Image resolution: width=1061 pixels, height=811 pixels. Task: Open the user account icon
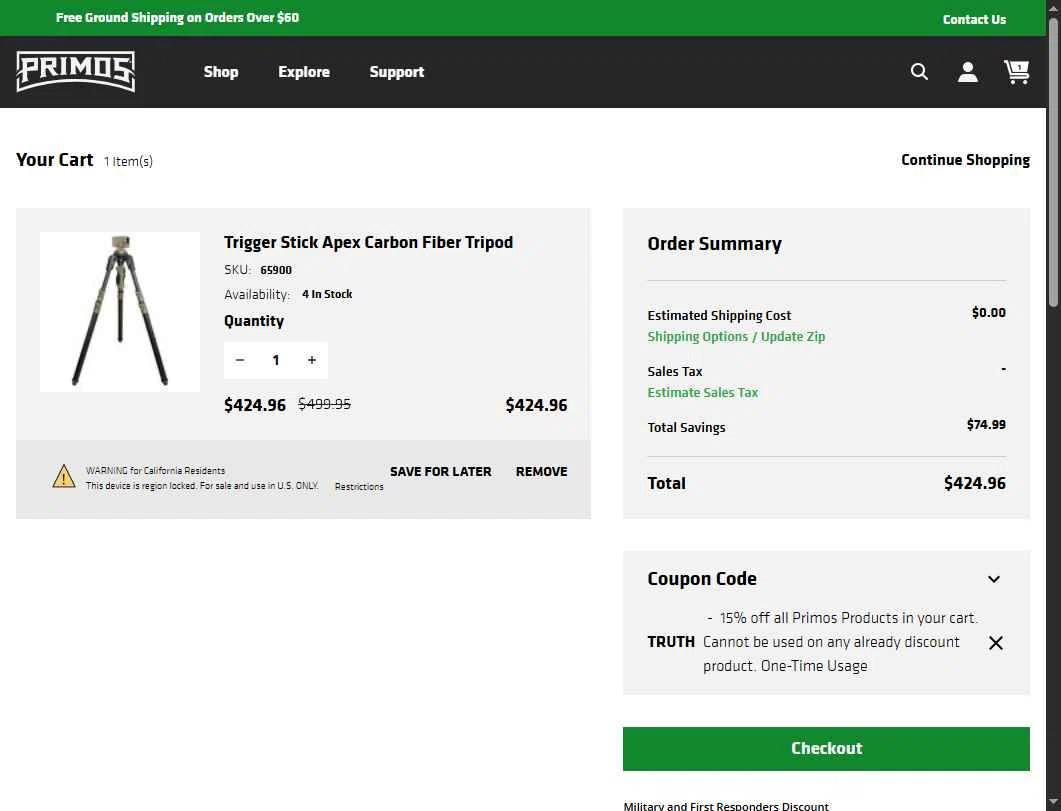[968, 72]
